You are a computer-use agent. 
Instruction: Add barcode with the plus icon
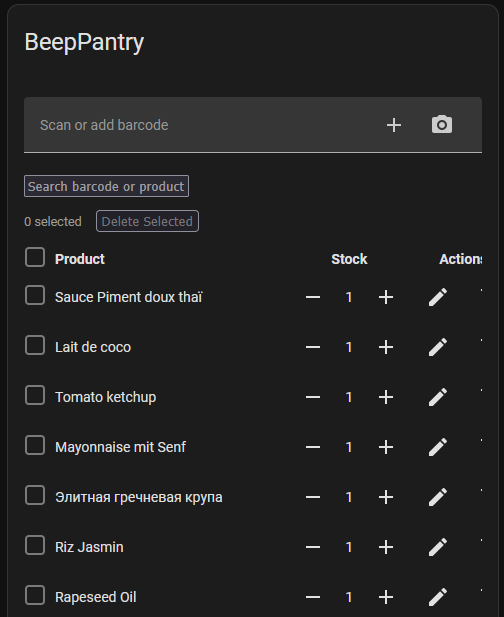pos(394,125)
